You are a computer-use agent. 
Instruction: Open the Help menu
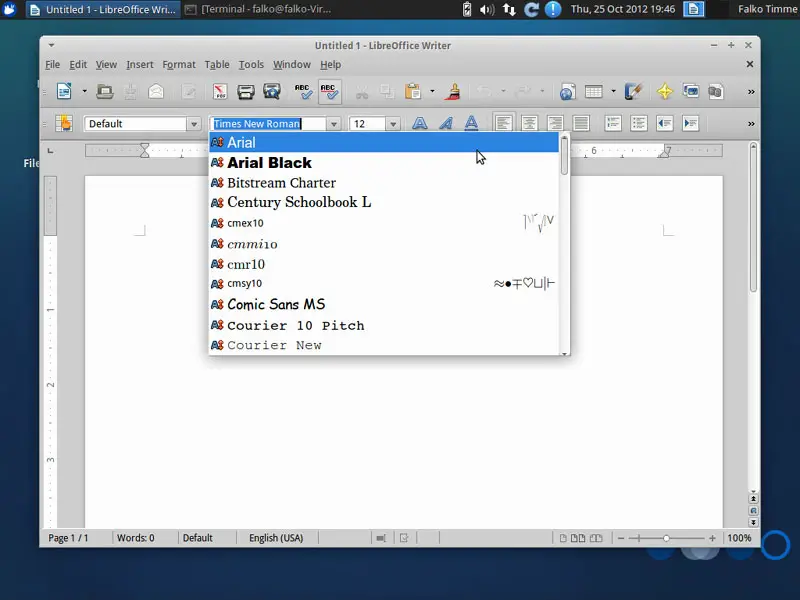click(331, 65)
